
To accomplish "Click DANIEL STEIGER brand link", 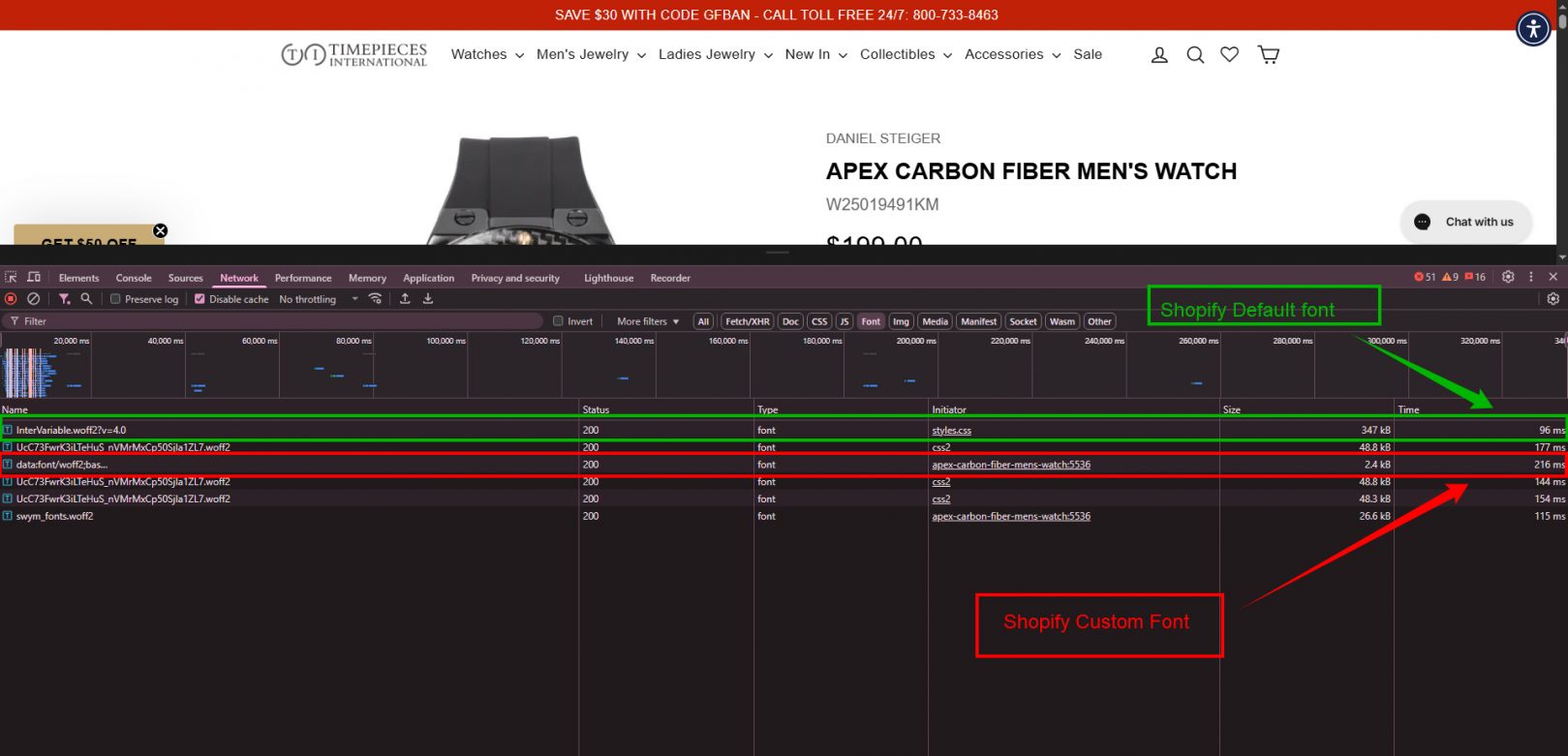I will tap(883, 138).
